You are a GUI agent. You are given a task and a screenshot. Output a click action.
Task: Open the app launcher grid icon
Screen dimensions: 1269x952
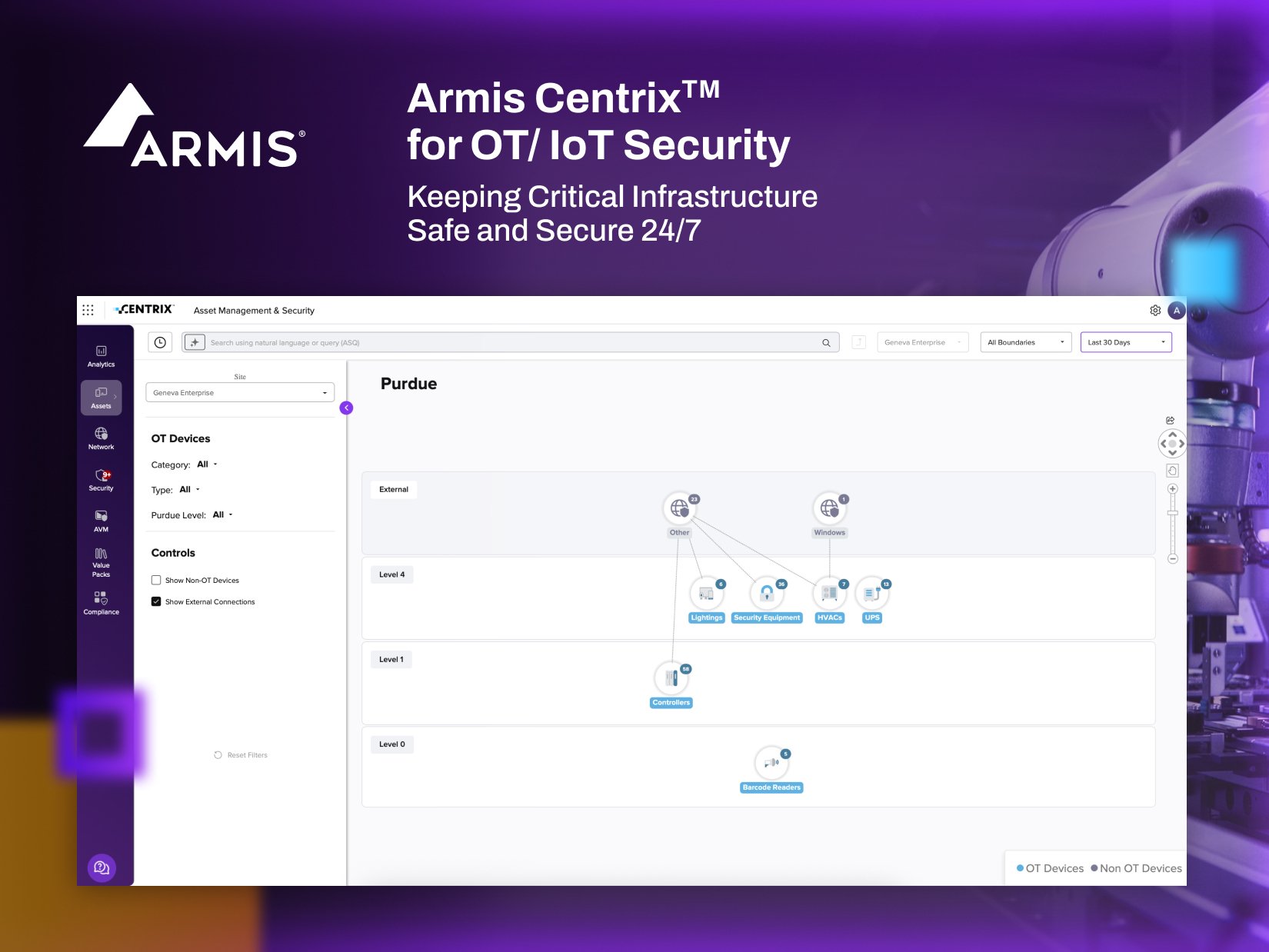point(88,310)
